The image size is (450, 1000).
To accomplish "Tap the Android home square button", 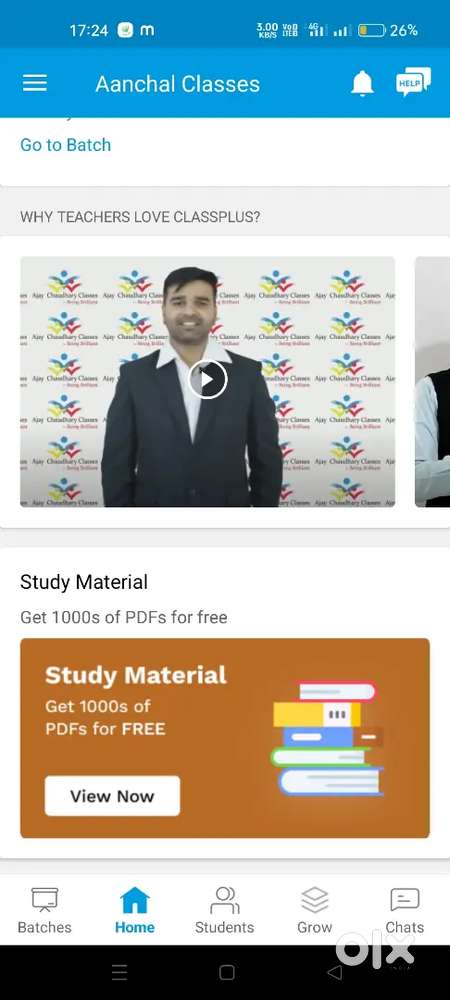I will point(227,972).
